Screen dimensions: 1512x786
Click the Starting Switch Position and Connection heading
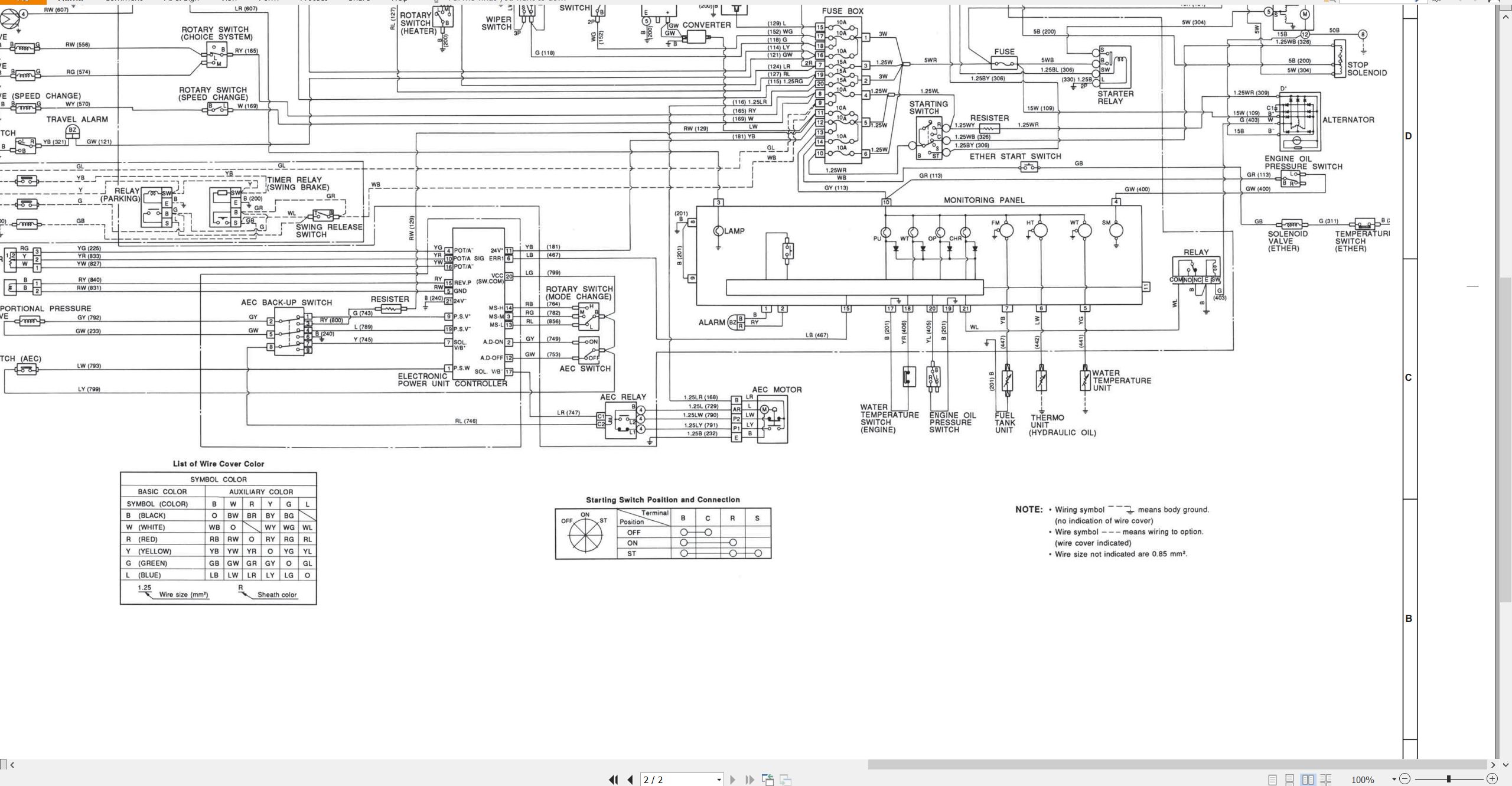click(663, 500)
